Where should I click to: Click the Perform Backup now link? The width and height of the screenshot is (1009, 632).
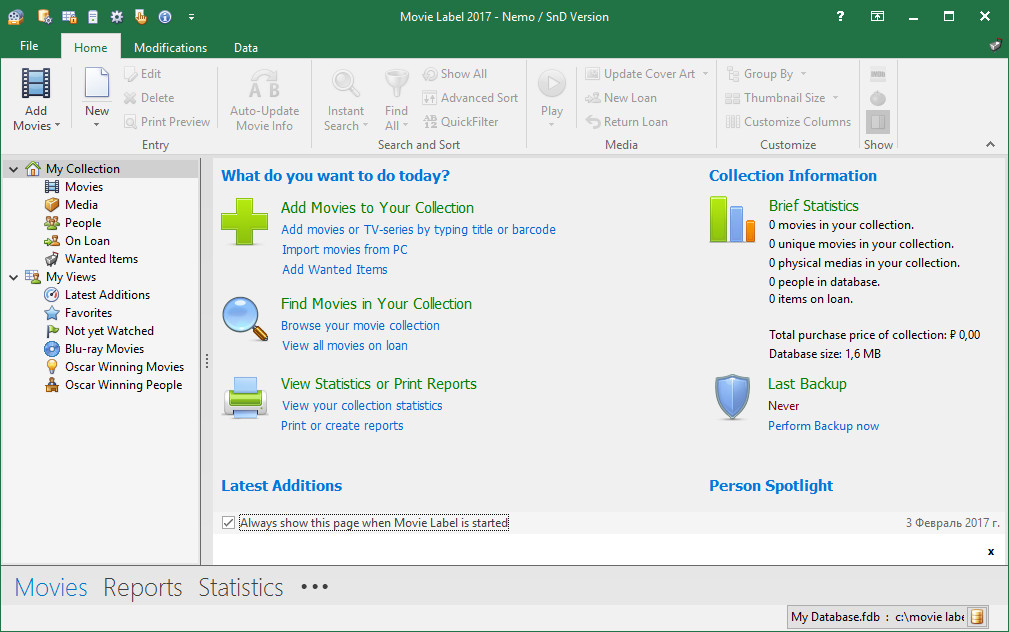click(x=823, y=426)
